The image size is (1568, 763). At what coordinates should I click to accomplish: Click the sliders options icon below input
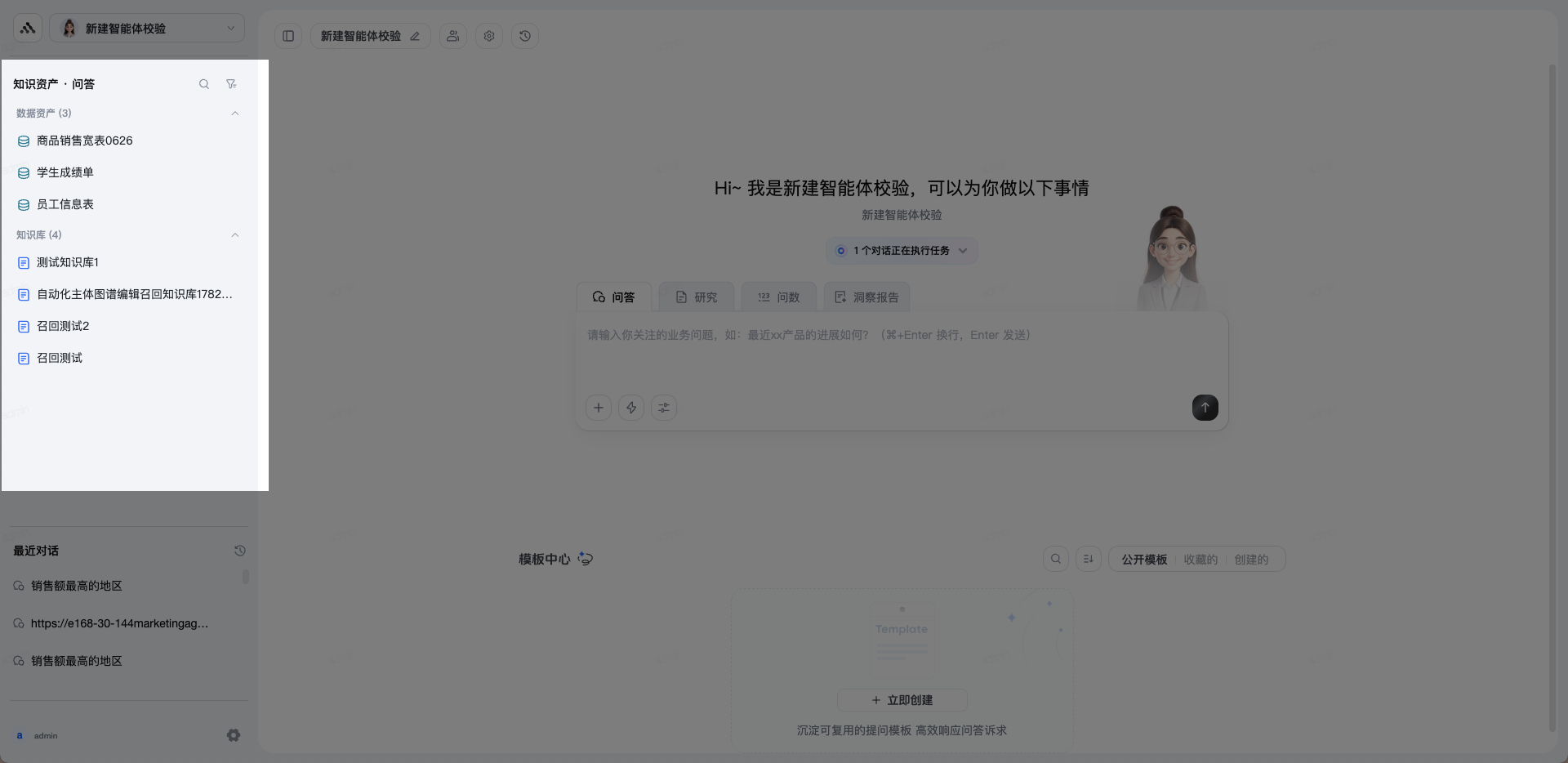tap(664, 408)
